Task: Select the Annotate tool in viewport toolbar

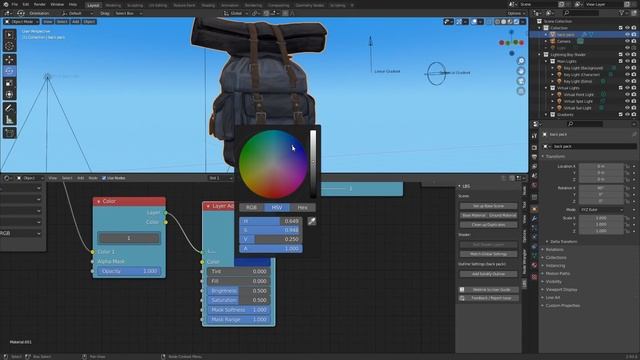Action: click(x=9, y=108)
